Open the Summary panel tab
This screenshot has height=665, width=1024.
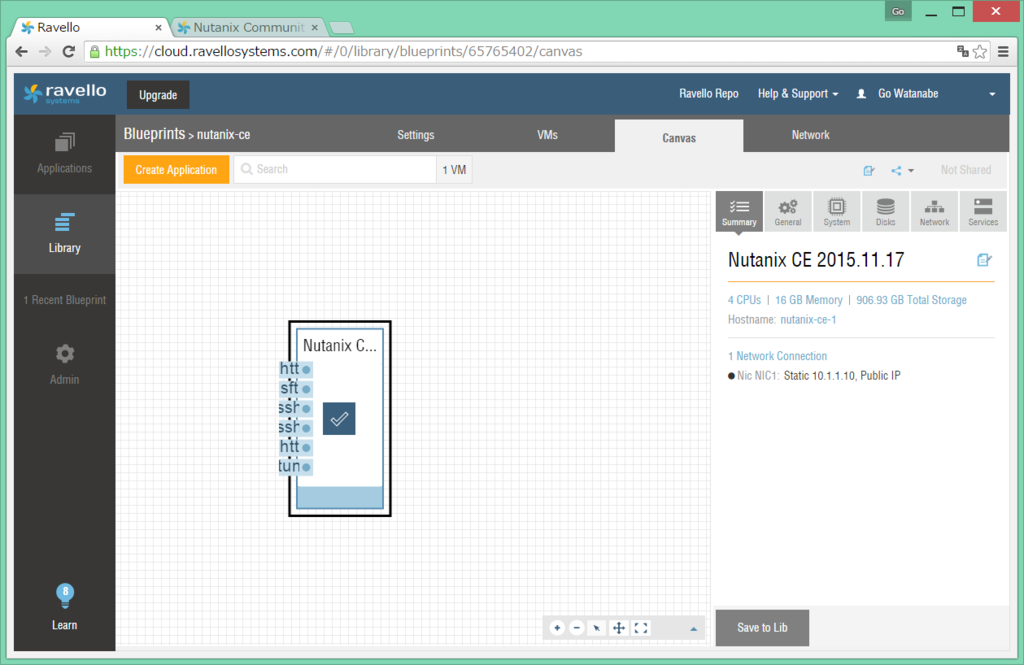pyautogui.click(x=739, y=211)
